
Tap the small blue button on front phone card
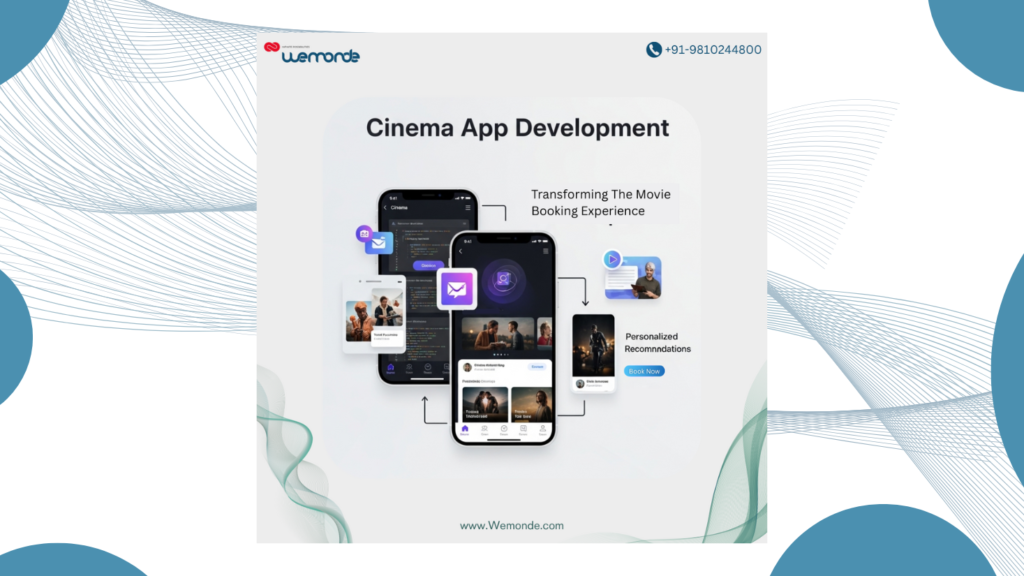pyautogui.click(x=537, y=367)
